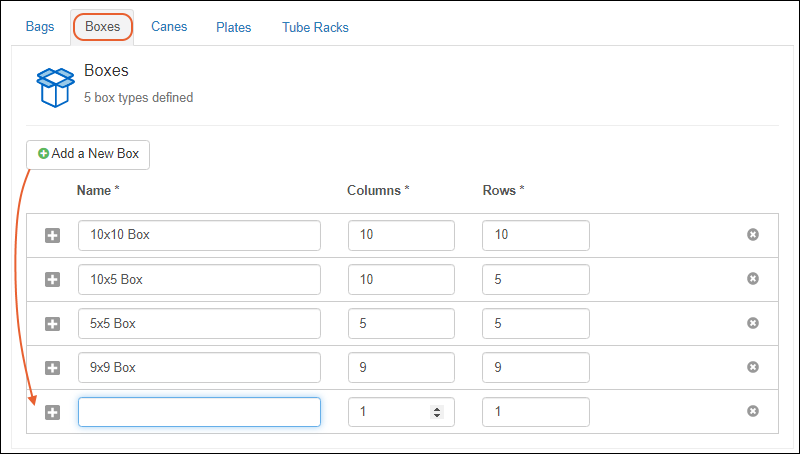
Task: Switch to the Bags tab
Action: pyautogui.click(x=40, y=27)
